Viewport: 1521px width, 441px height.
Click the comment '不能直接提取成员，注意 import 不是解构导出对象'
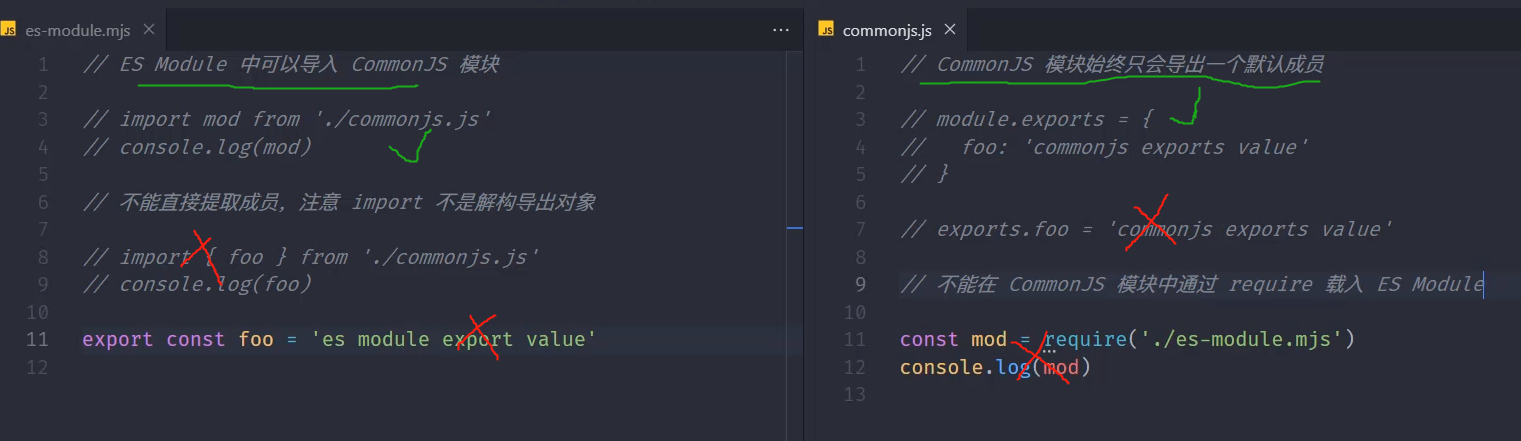(357, 202)
